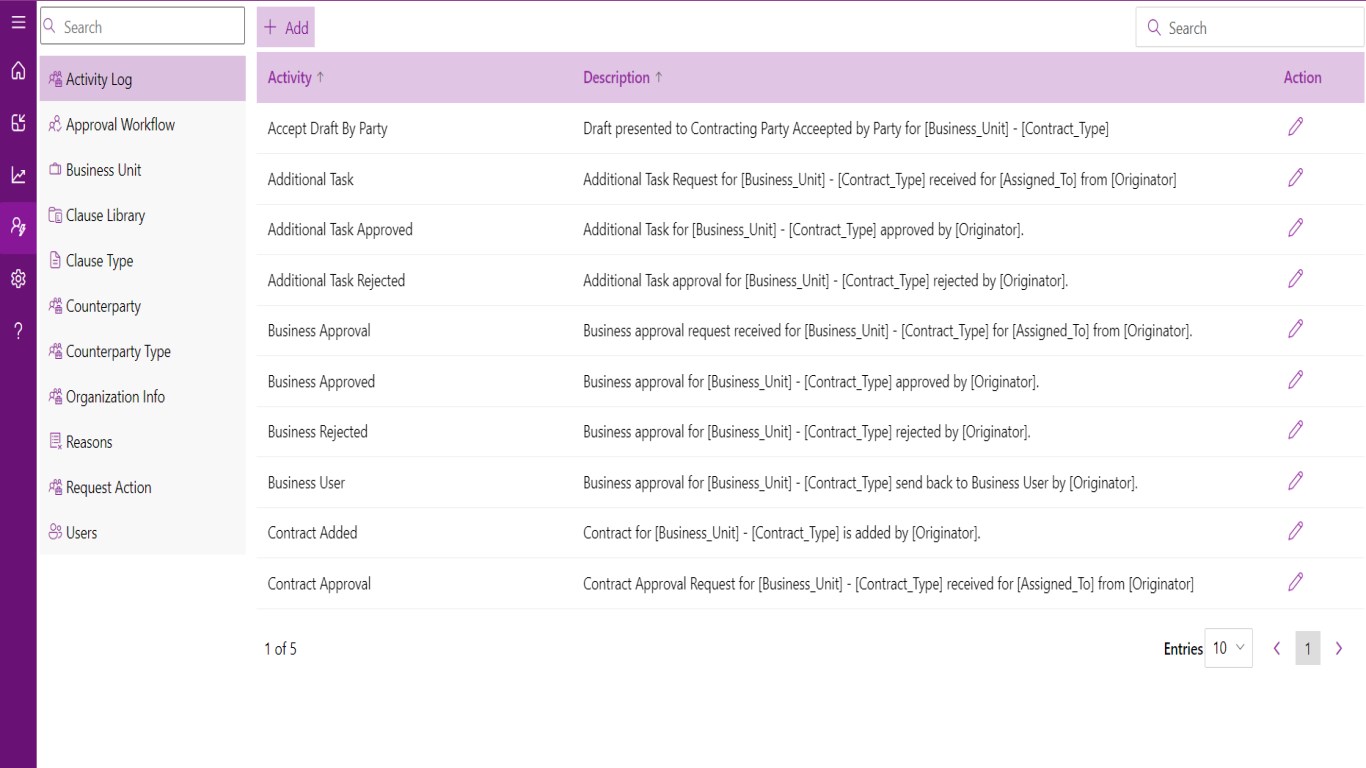The height and width of the screenshot is (768, 1366).
Task: Open the Clause Library menu item
Action: 105,216
